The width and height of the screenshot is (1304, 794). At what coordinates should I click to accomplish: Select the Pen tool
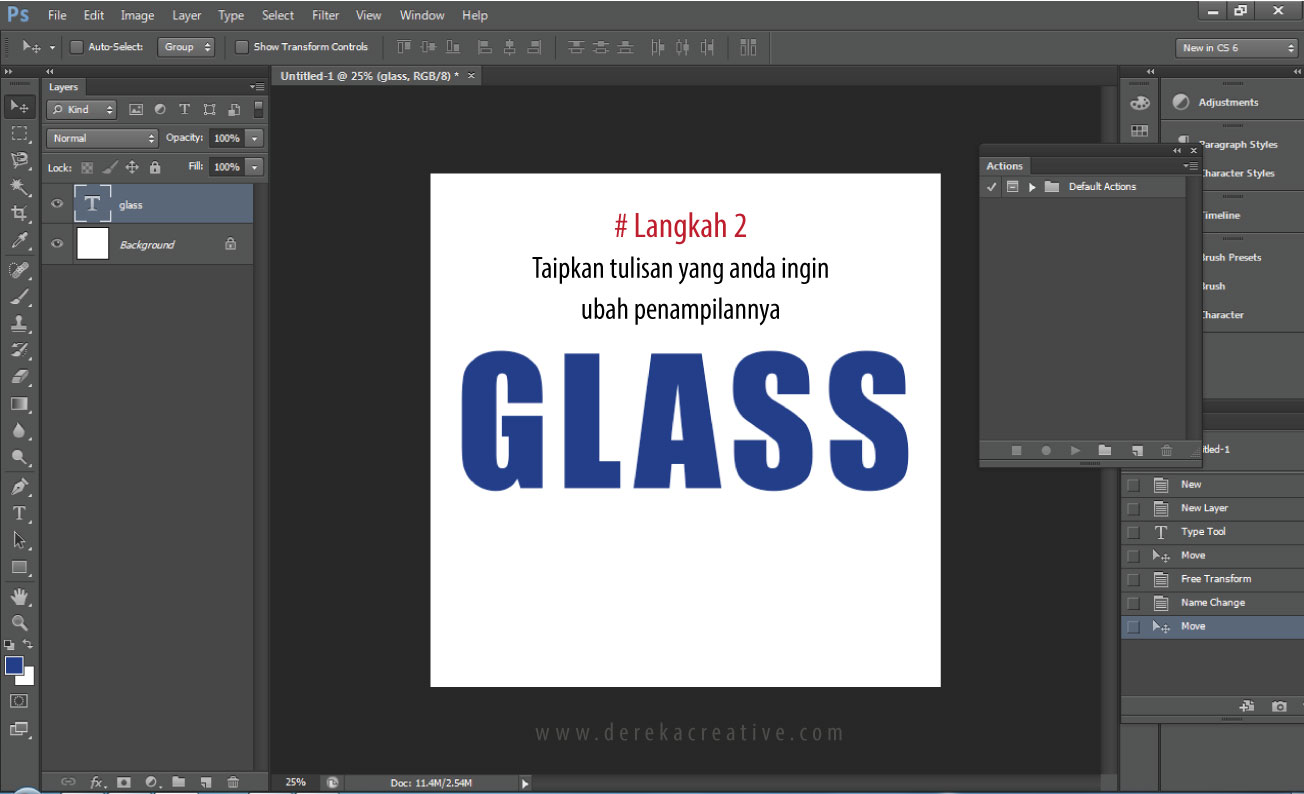[19, 487]
